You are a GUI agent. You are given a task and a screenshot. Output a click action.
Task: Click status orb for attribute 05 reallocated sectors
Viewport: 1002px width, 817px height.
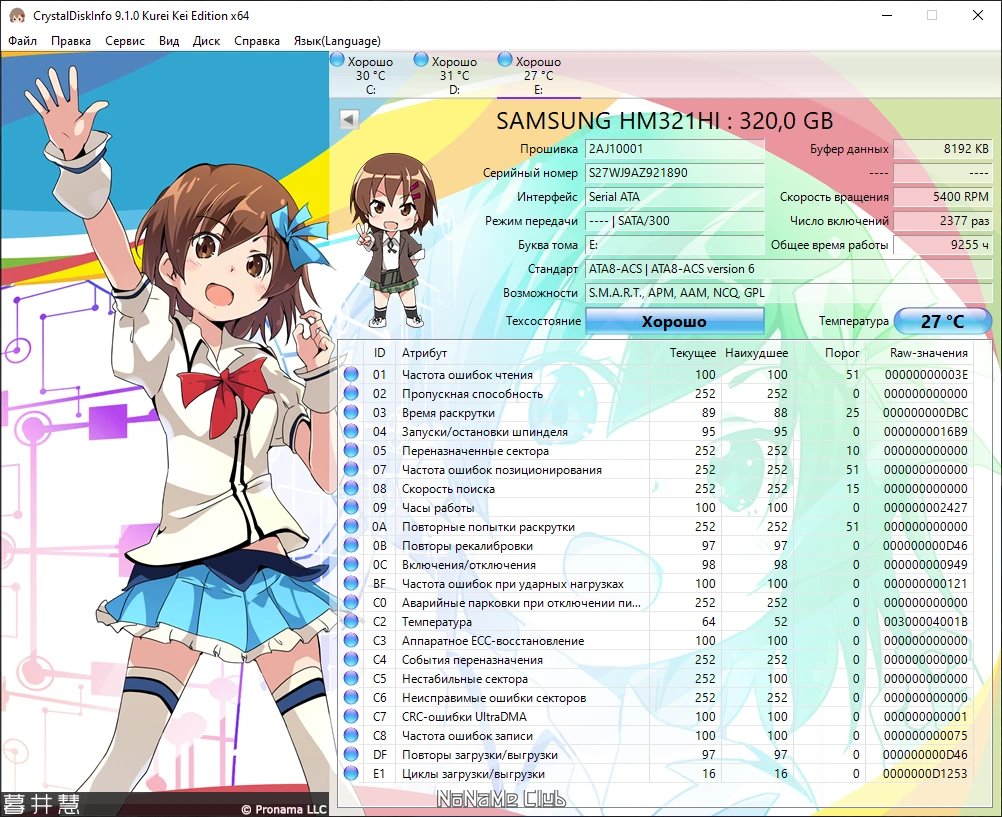point(351,450)
